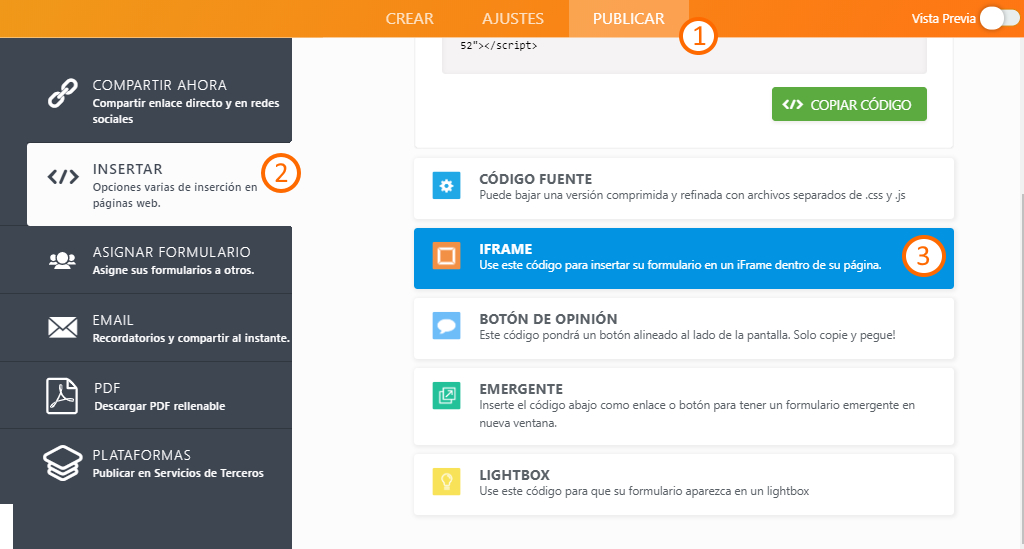The image size is (1024, 549).
Task: Click the chain link icon for Compartir Ahora
Action: click(63, 93)
